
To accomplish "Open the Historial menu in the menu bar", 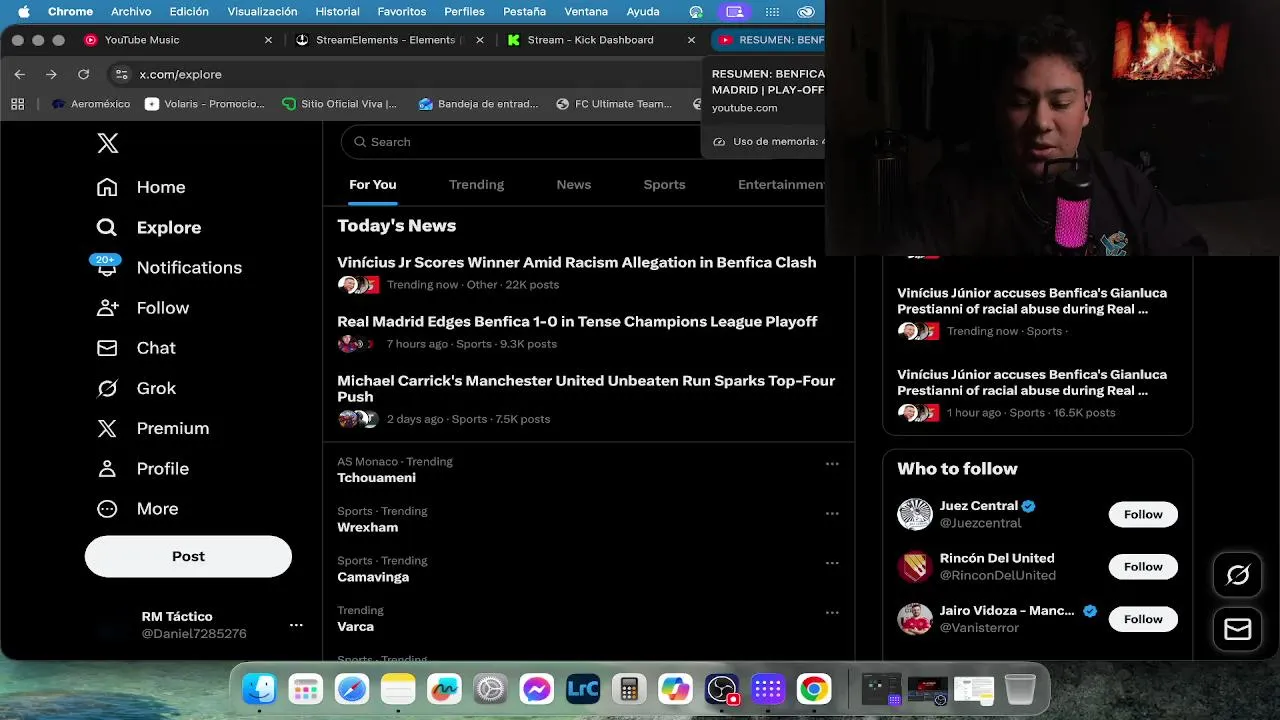I will [x=337, y=12].
